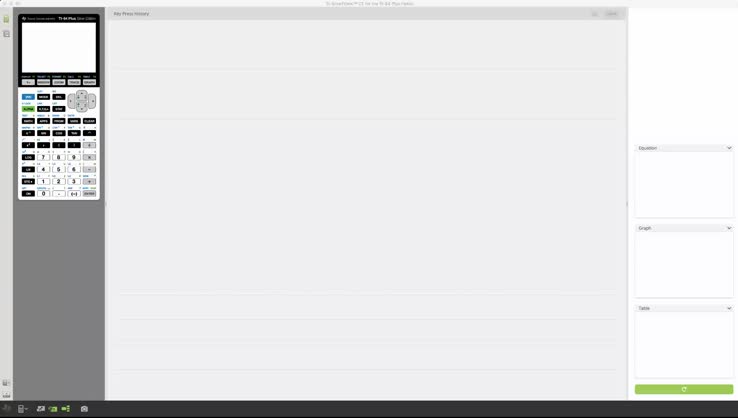Click the green ALPHA key on the calculator
The image size is (738, 418).
click(x=28, y=109)
